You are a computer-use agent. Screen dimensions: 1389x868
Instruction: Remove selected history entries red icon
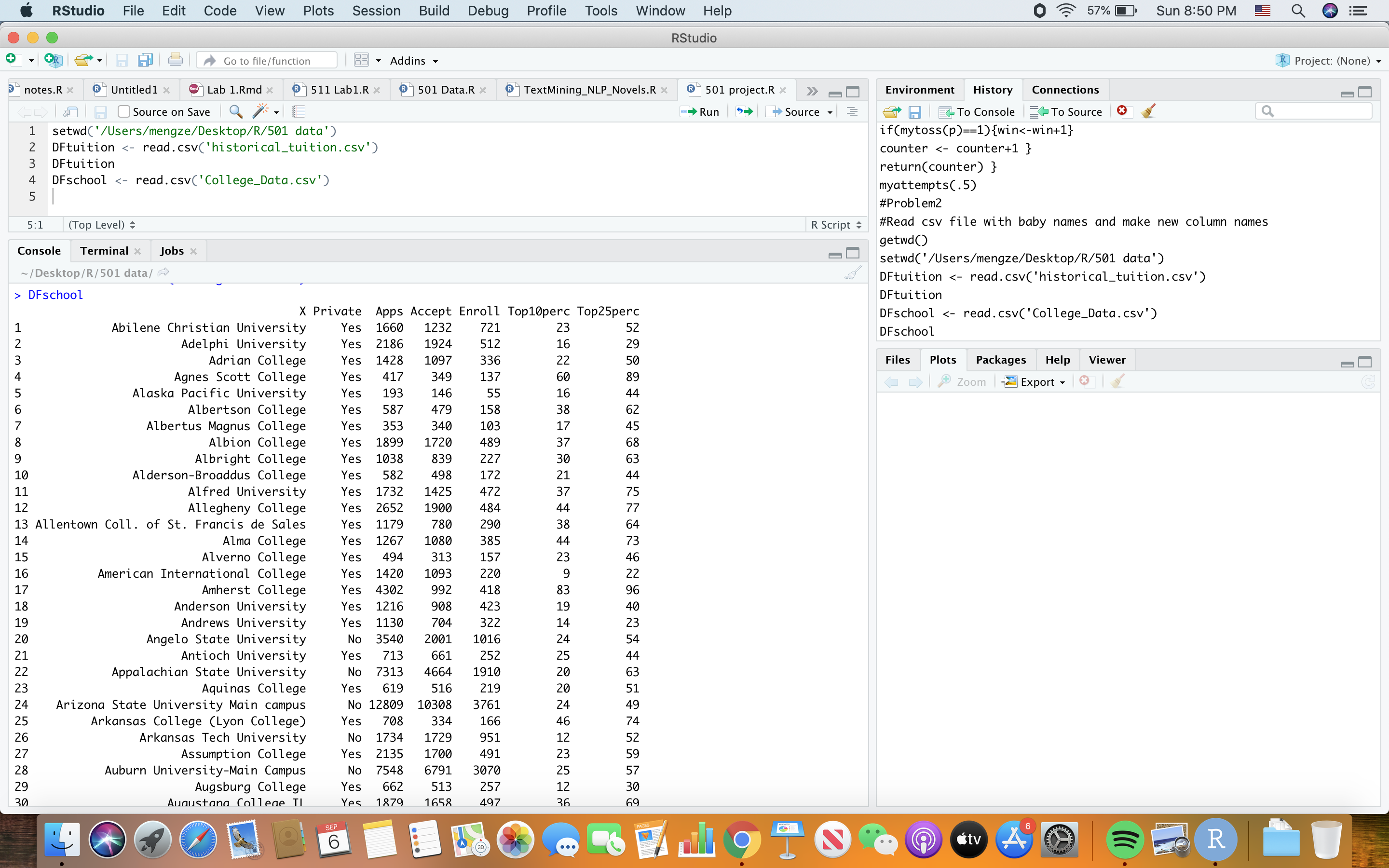pyautogui.click(x=1122, y=110)
